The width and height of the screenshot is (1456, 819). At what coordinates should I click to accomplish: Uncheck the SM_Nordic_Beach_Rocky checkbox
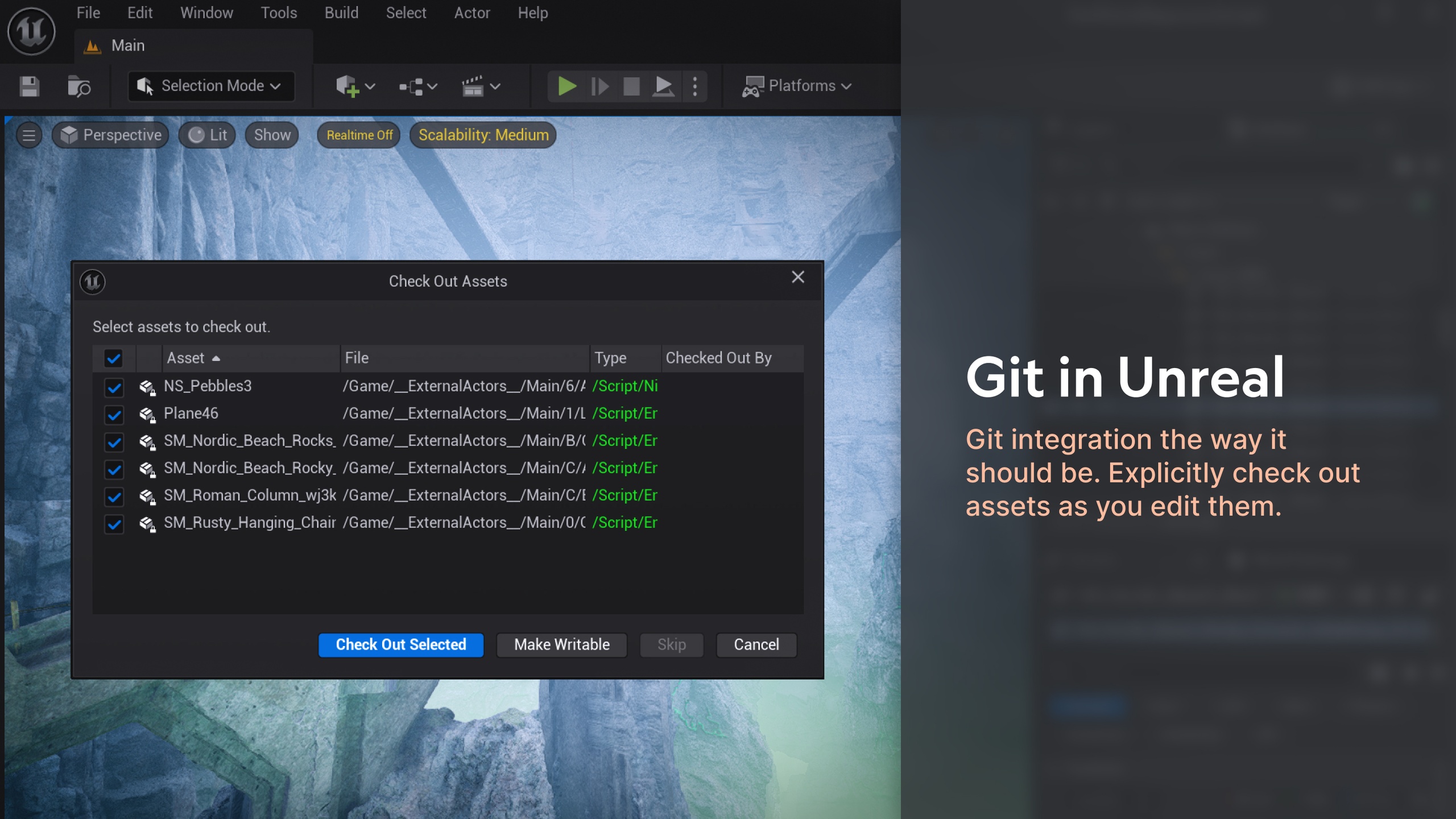point(114,470)
